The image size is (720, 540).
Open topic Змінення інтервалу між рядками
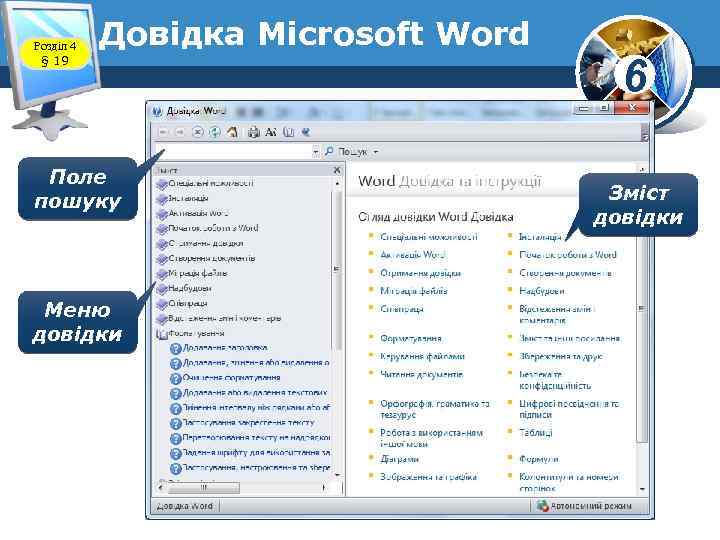click(250, 408)
